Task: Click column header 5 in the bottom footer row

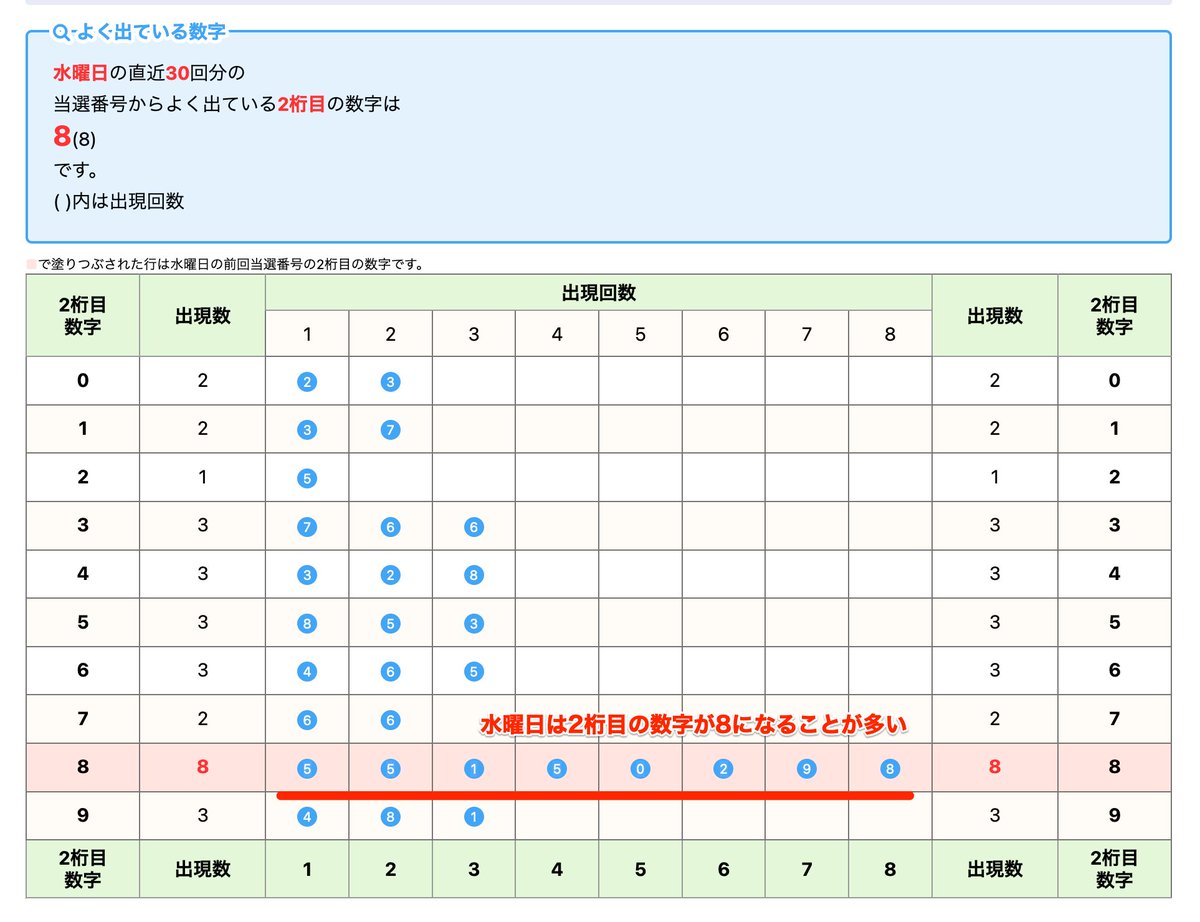Action: coord(640,869)
